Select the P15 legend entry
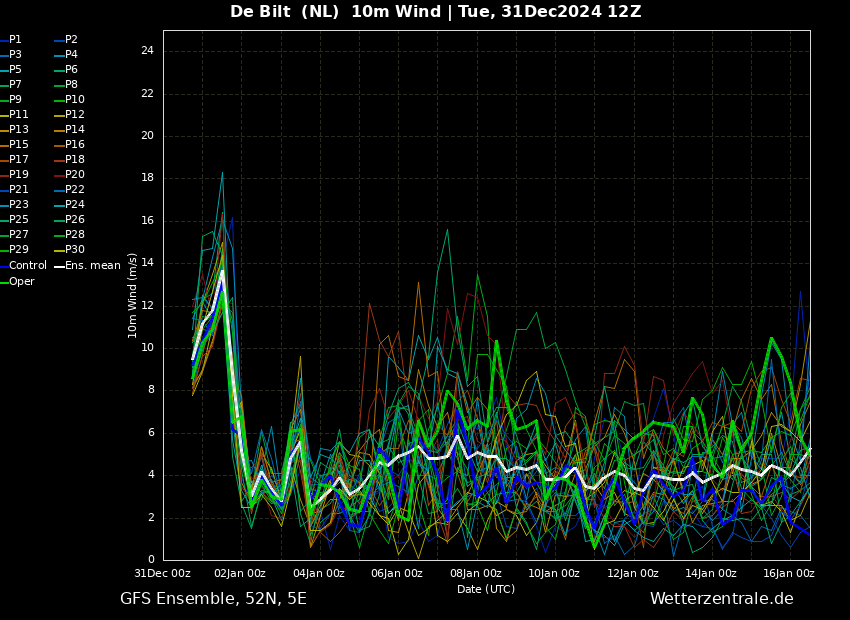 [15, 145]
